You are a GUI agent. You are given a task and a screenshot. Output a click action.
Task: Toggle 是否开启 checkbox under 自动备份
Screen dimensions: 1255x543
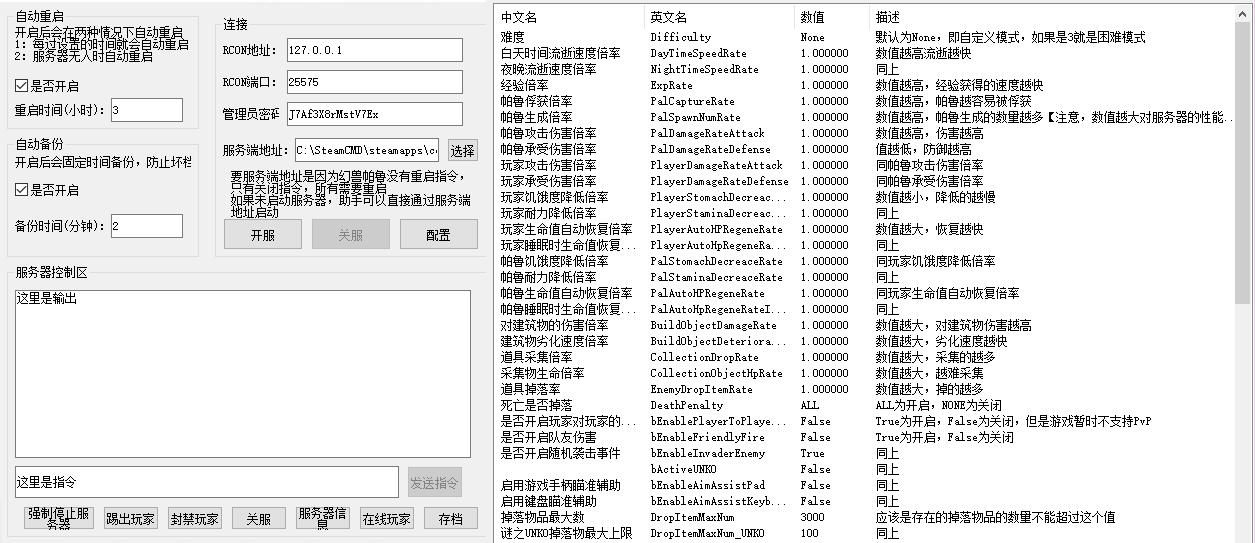(x=22, y=190)
